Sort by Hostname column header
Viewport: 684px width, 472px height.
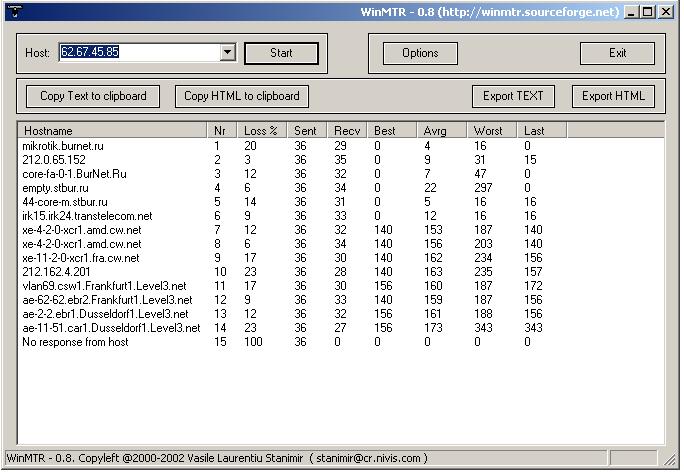point(112,131)
